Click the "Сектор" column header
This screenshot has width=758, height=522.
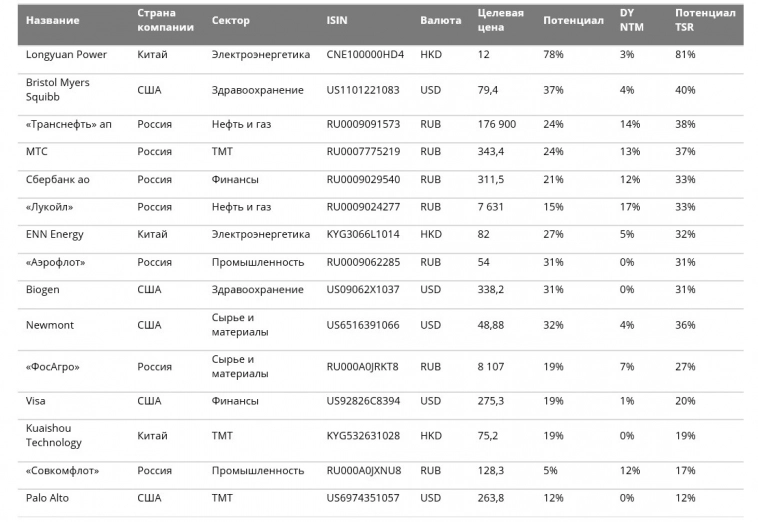(x=231, y=20)
